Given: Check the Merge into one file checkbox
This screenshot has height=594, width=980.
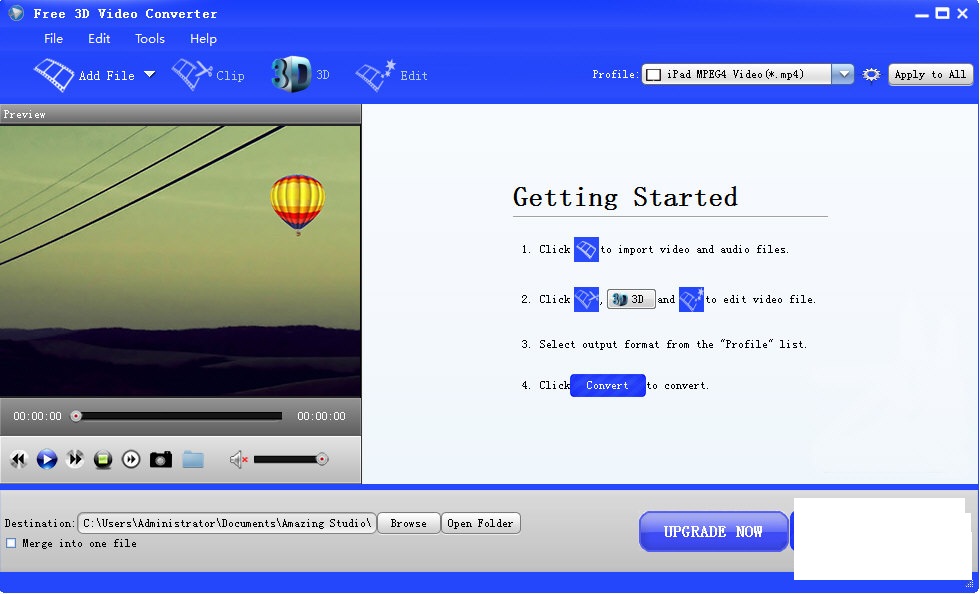Looking at the screenshot, I should pyautogui.click(x=10, y=544).
